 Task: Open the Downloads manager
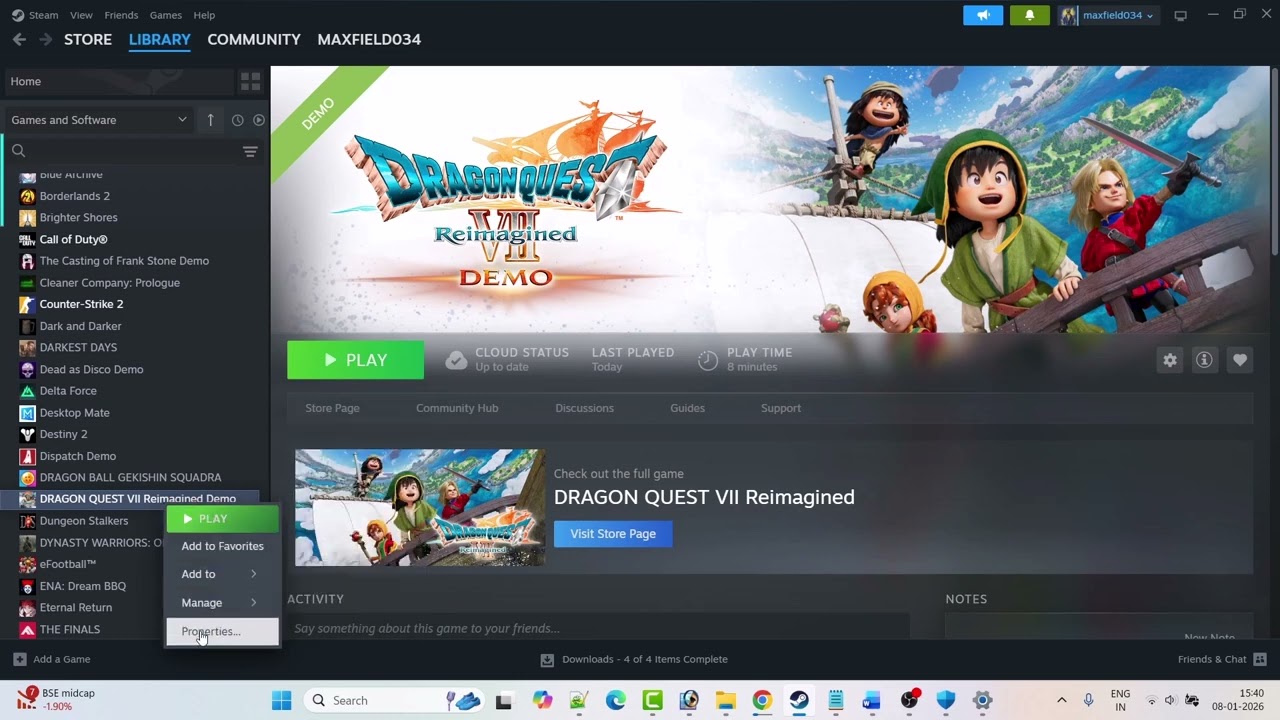click(x=634, y=659)
